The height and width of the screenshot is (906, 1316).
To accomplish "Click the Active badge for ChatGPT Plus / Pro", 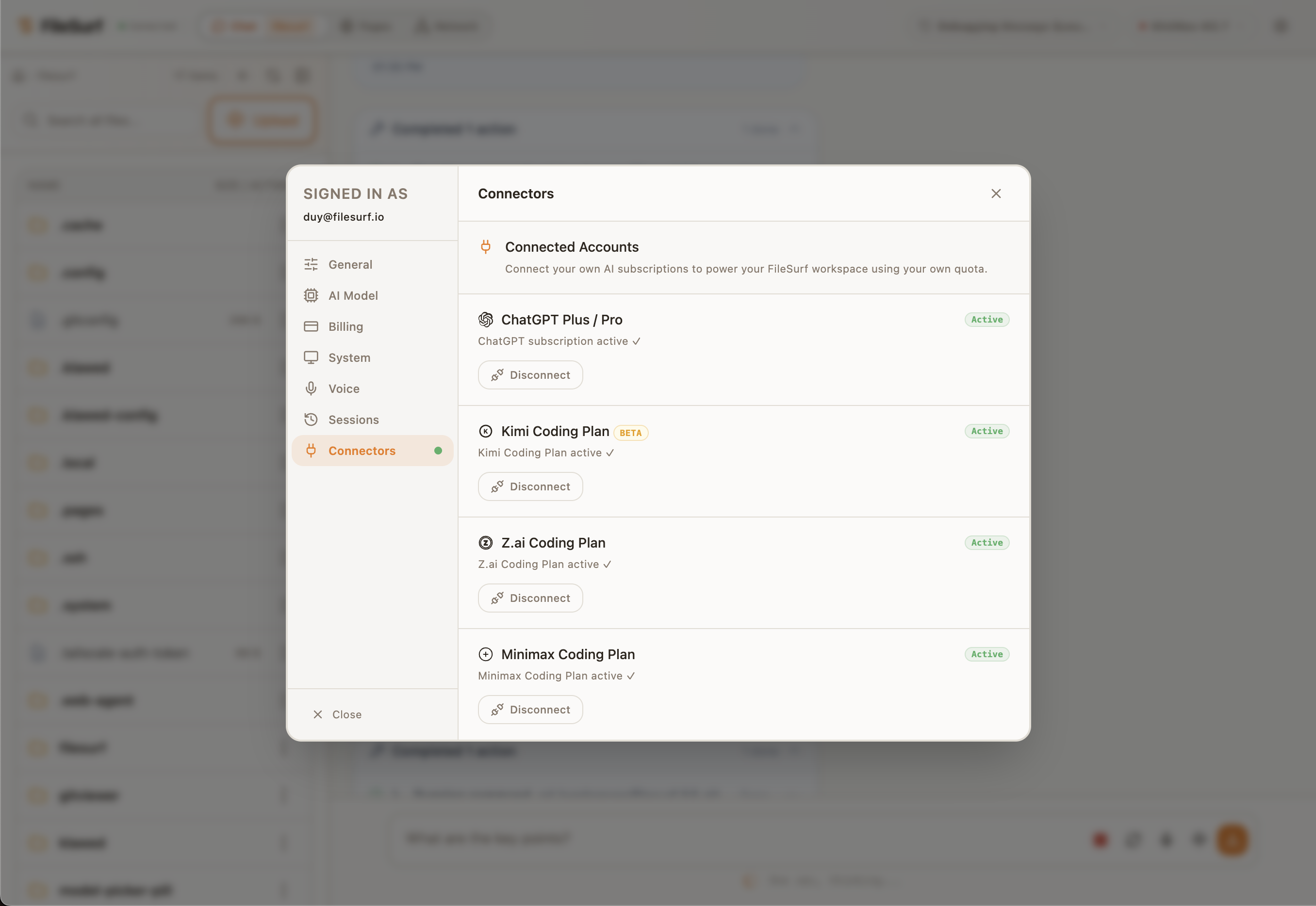I will click(987, 320).
